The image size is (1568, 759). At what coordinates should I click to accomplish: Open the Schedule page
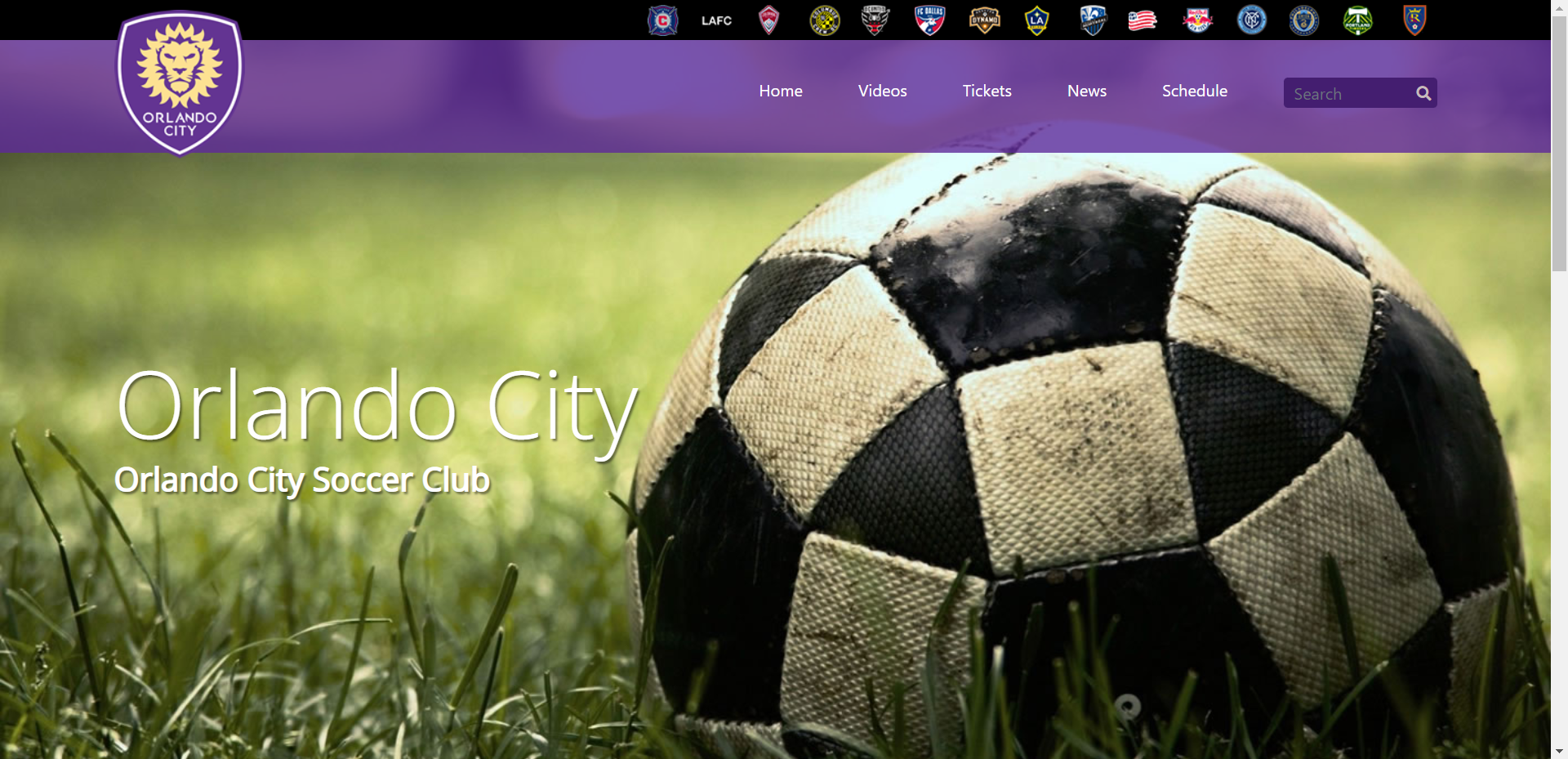click(1195, 91)
